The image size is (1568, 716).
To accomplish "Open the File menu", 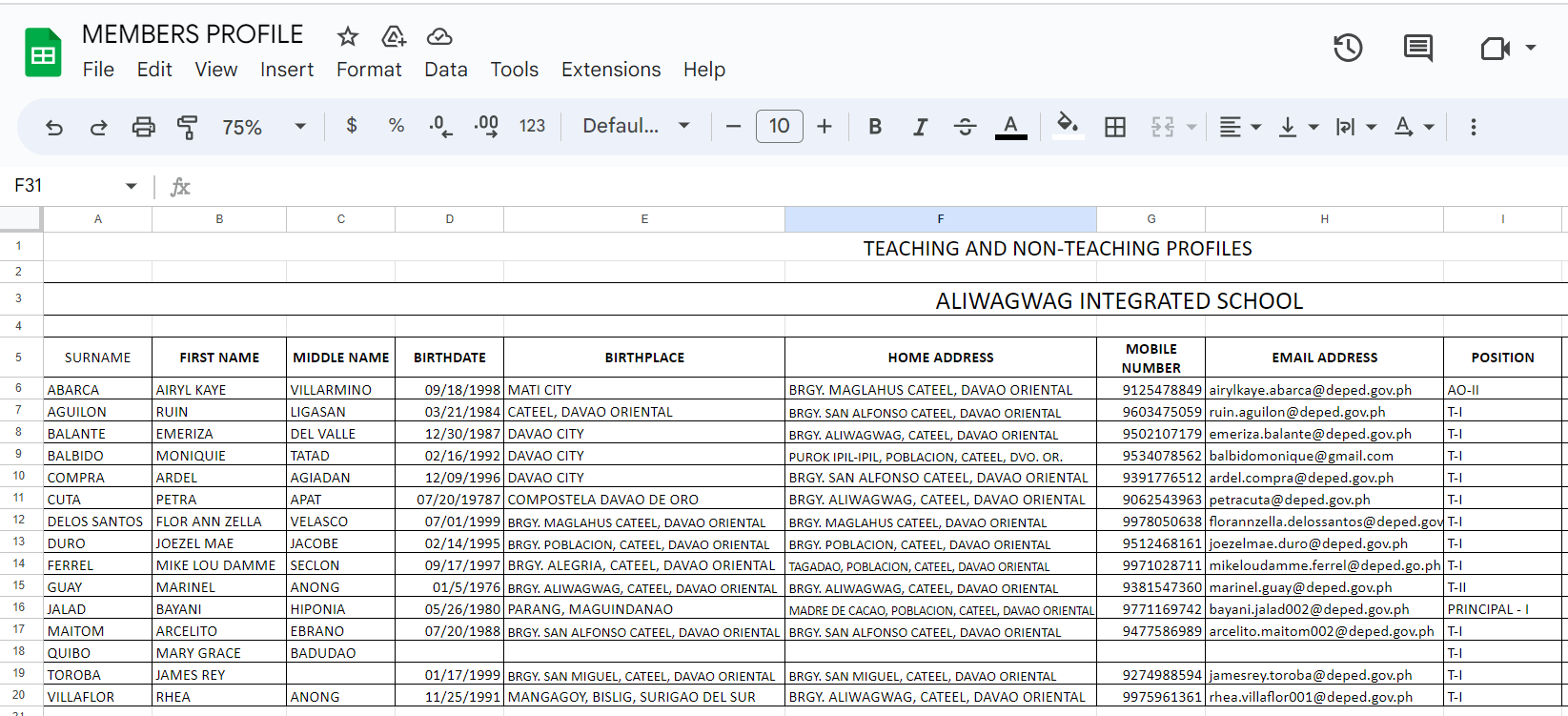I will point(98,70).
